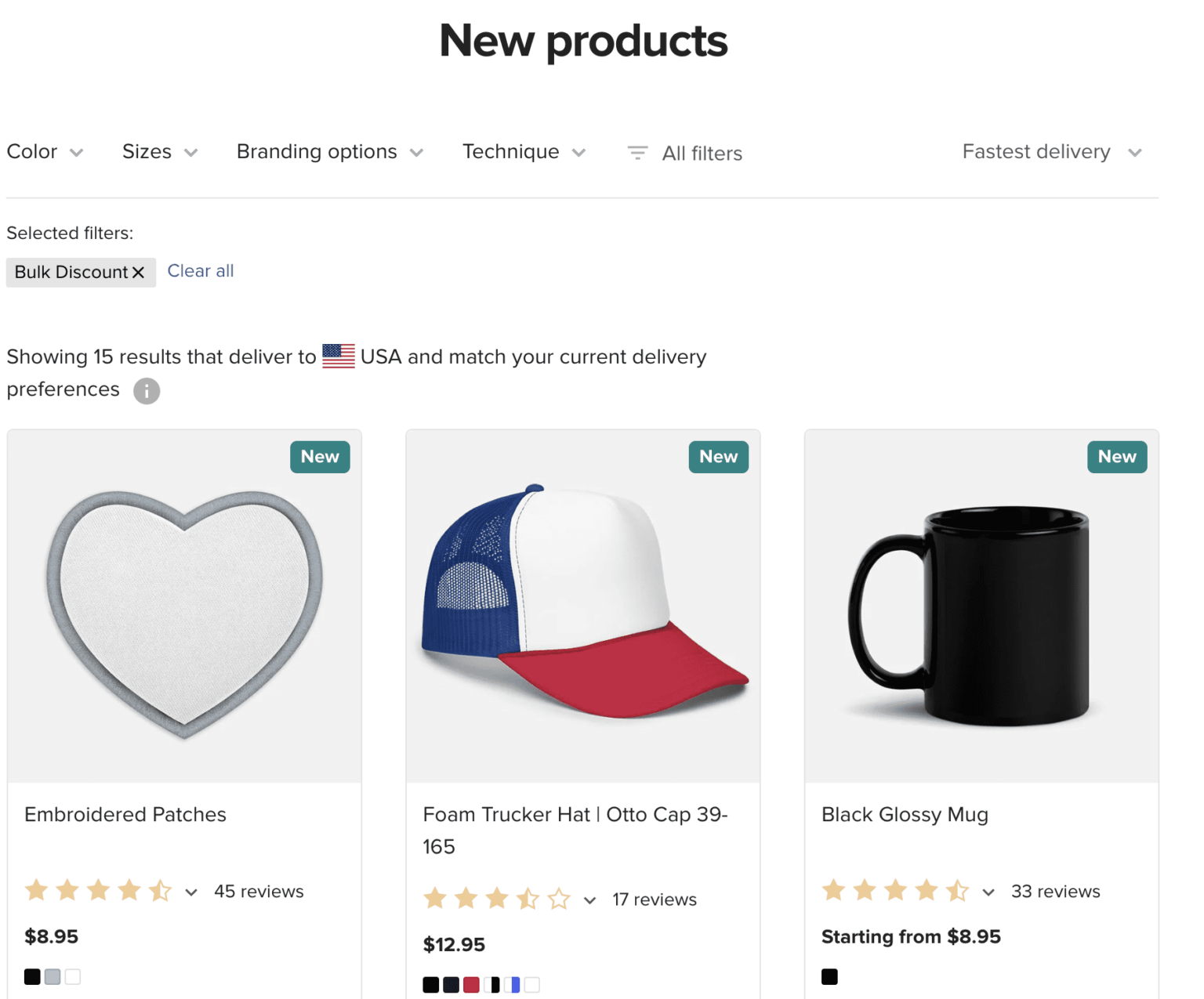The height and width of the screenshot is (999, 1204).
Task: Click the Clear all link
Action: (x=201, y=270)
